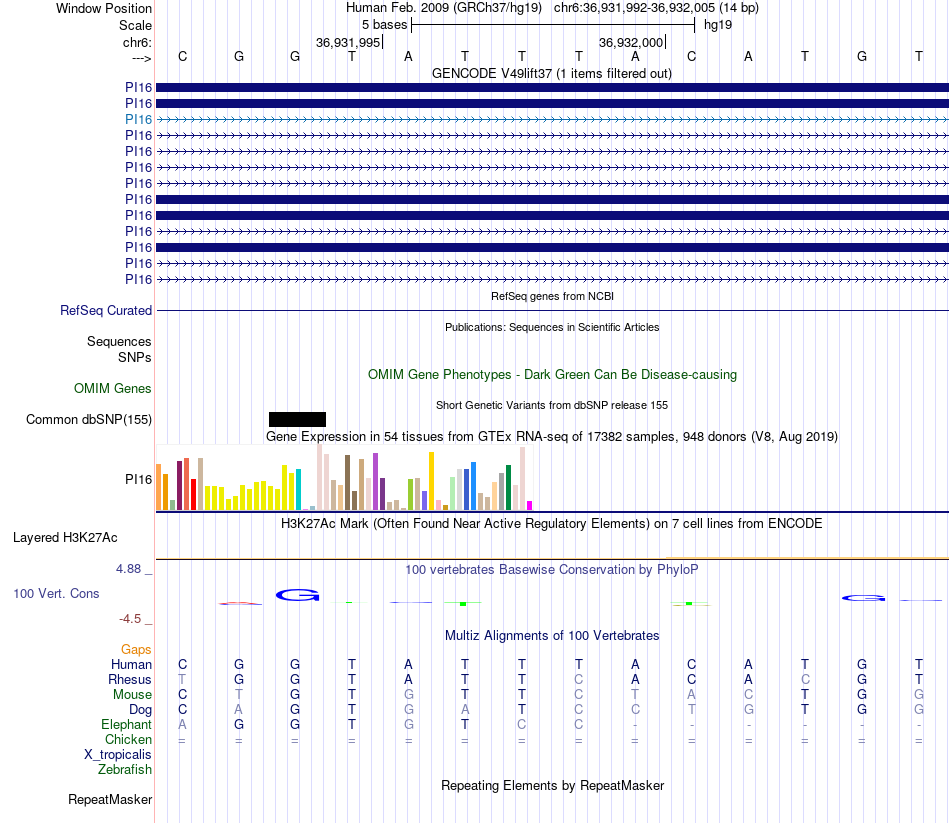
Task: Select the Chicken alignment row label
Action: coord(128,739)
